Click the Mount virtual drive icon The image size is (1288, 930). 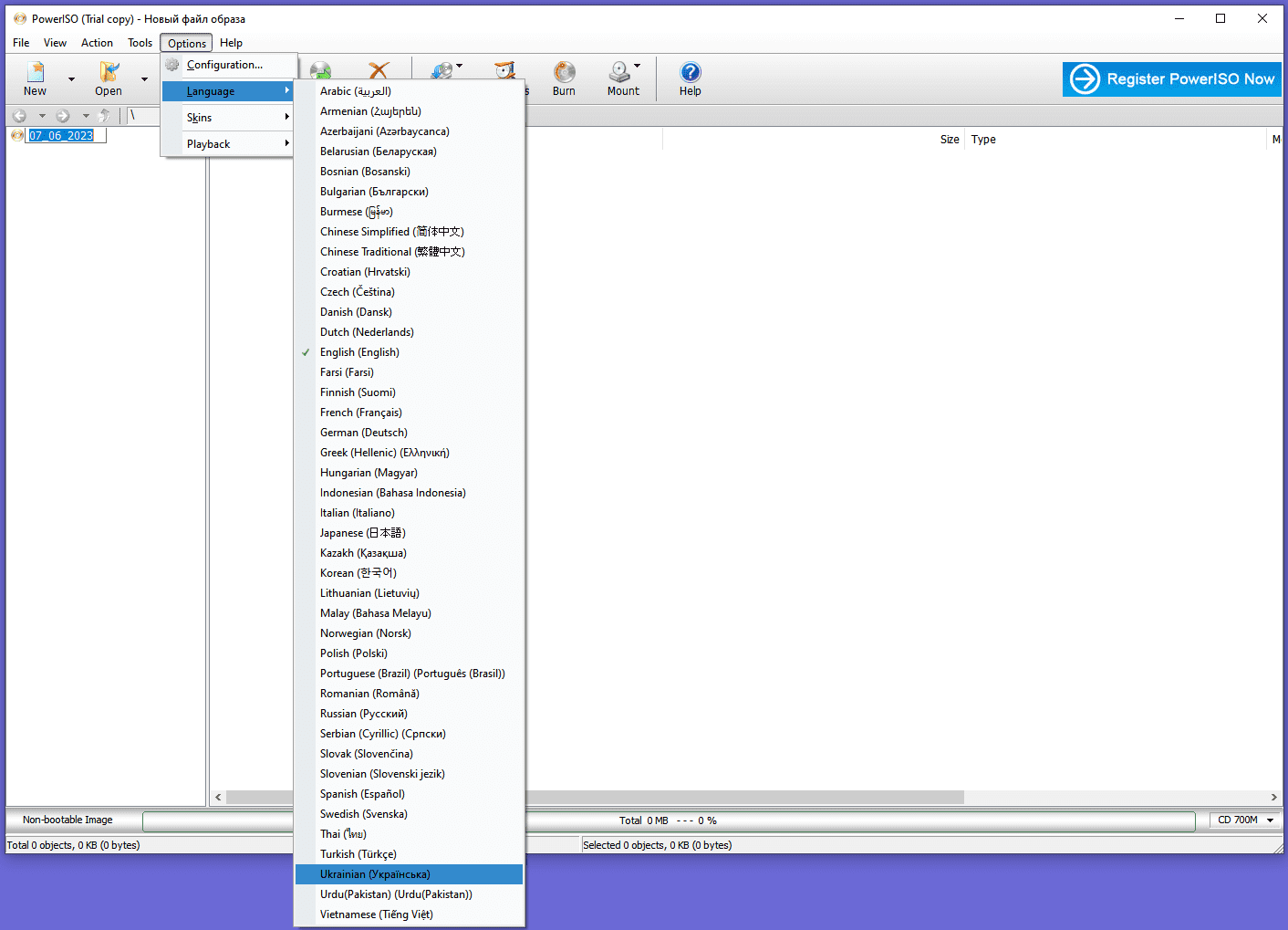[620, 72]
